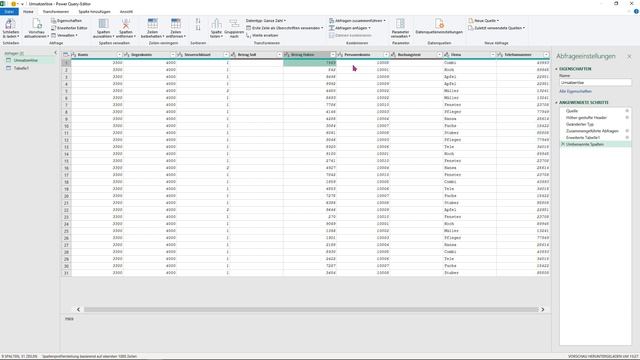This screenshot has width=640, height=360.
Task: Click the gear icon of the Erweiterte Tabelle1 step
Action: tap(627, 138)
